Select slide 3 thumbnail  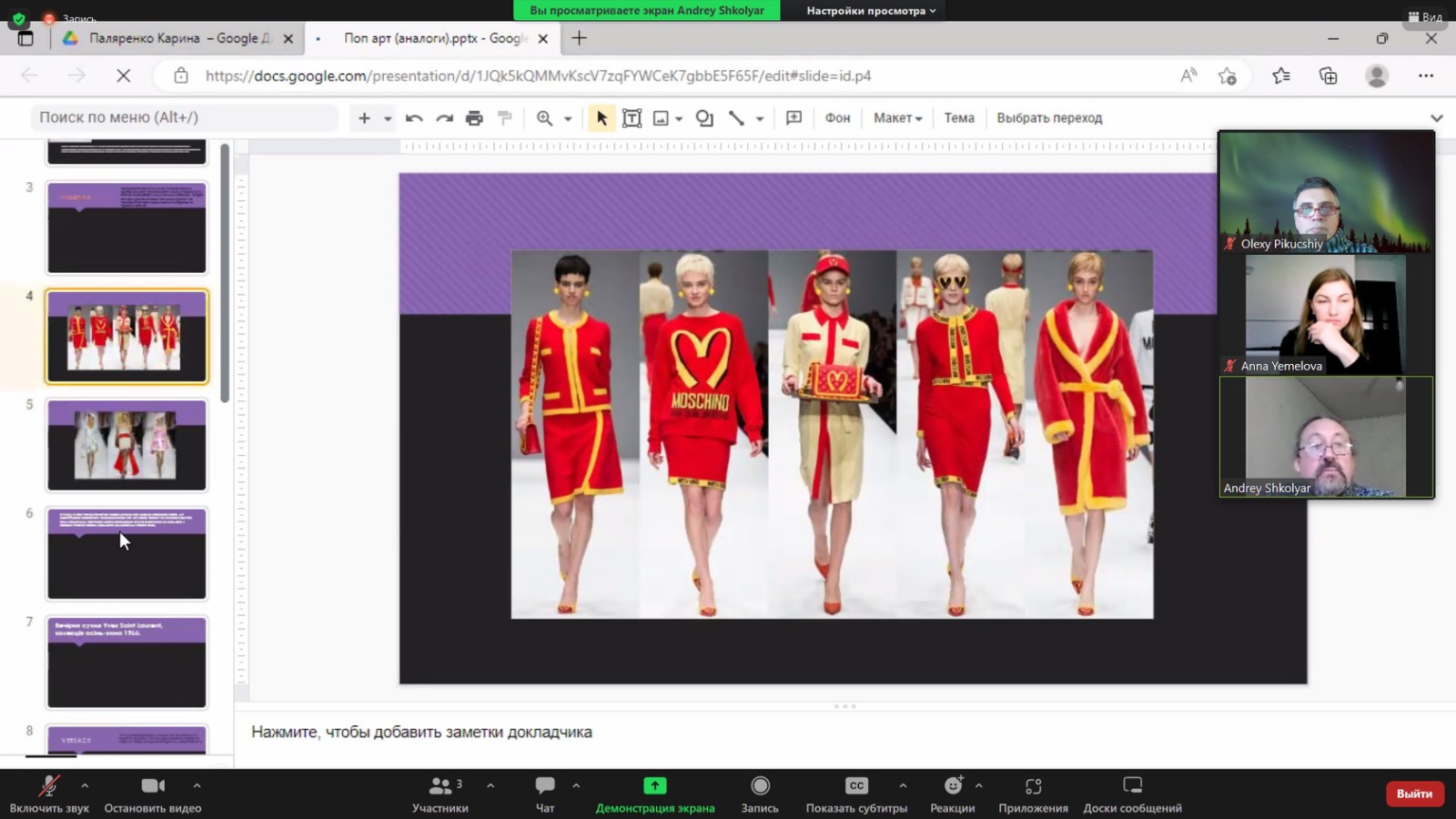click(x=126, y=227)
